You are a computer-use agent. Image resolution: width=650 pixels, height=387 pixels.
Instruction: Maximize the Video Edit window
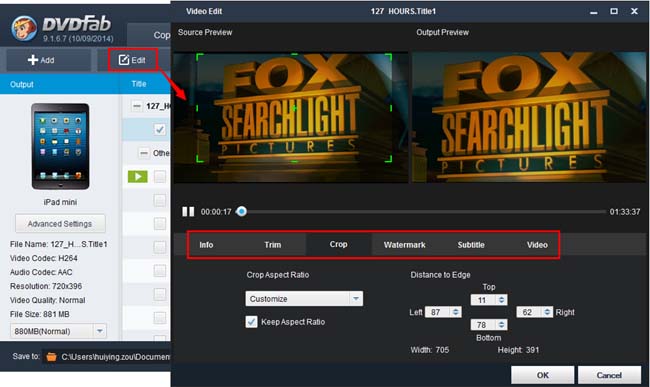614,12
